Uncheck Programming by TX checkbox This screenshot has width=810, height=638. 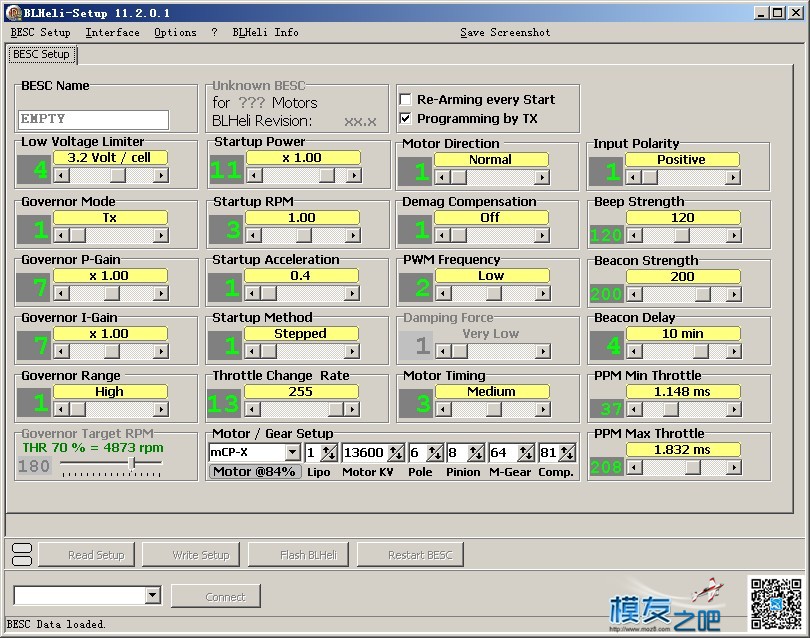click(406, 118)
